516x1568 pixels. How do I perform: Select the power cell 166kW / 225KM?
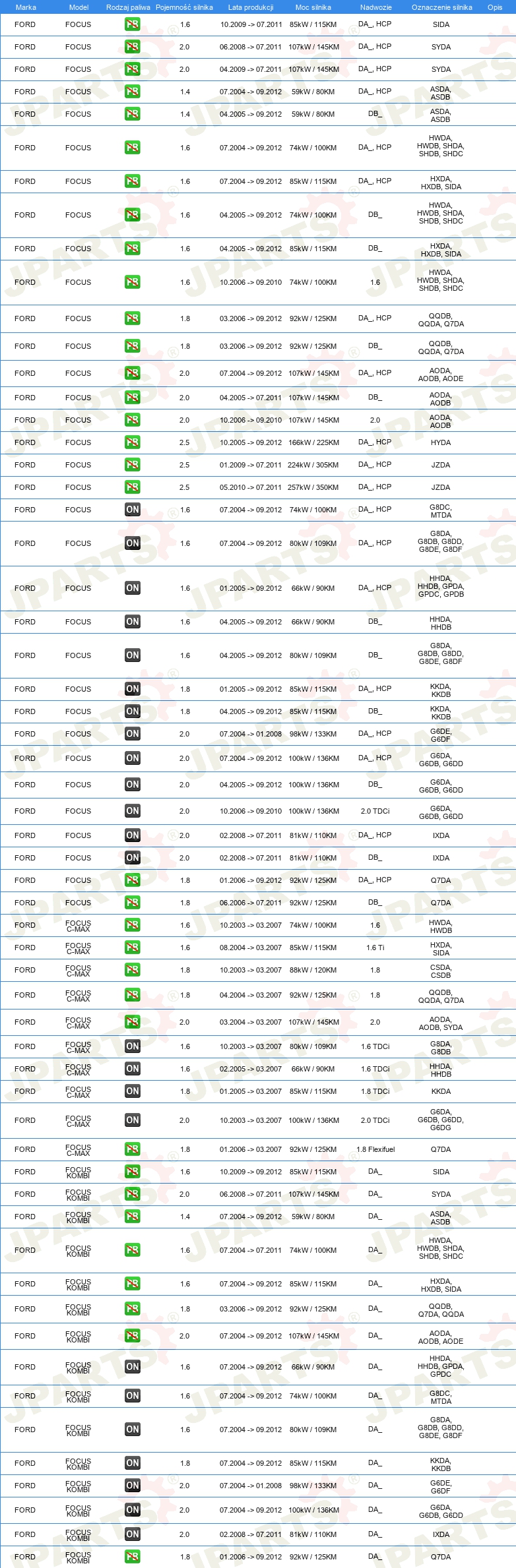point(313,442)
